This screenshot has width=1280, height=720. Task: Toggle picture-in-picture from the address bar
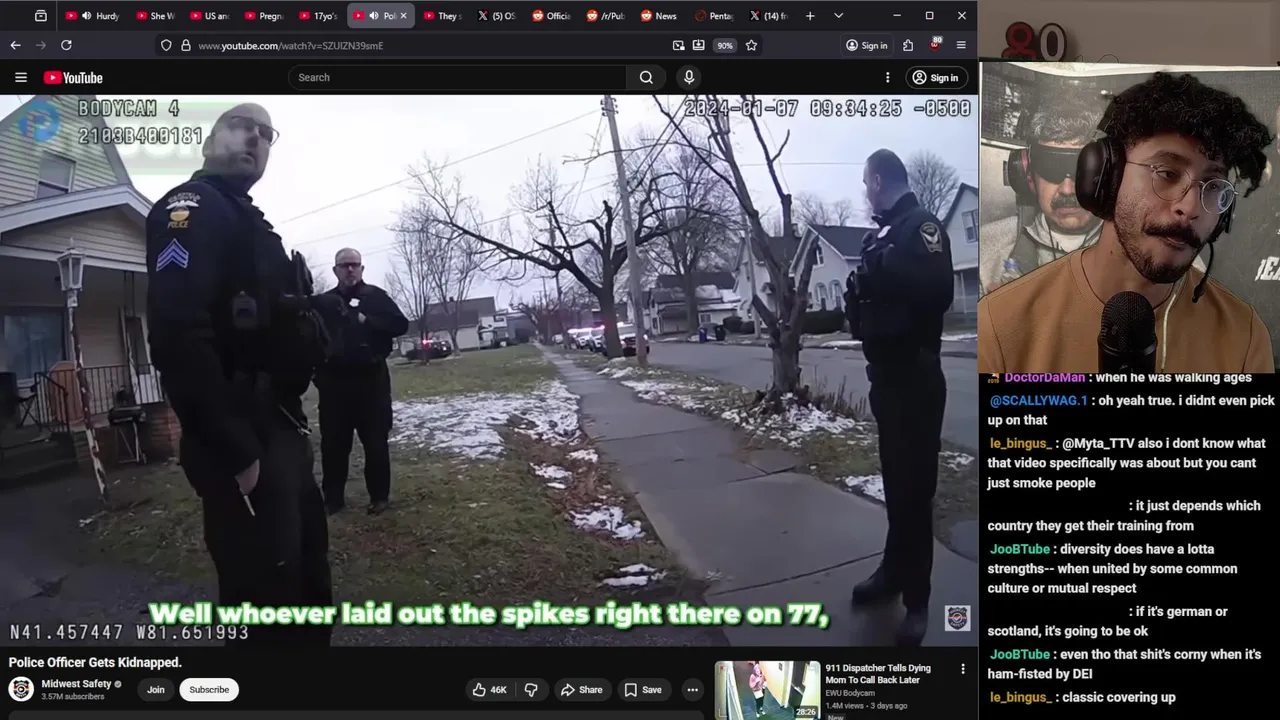pos(678,45)
